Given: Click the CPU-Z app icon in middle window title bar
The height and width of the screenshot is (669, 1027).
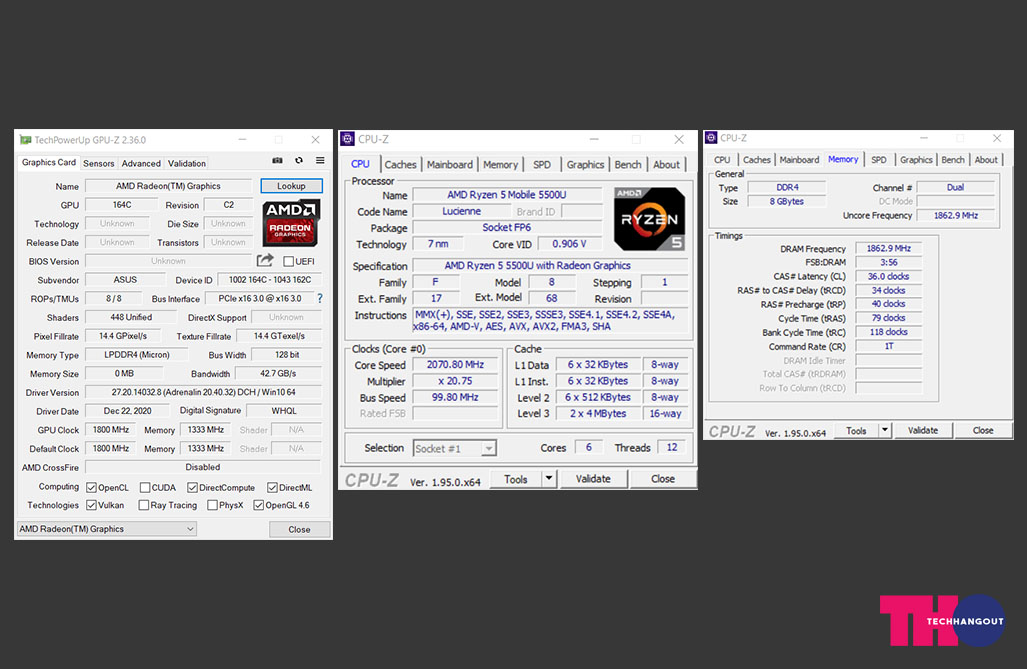Looking at the screenshot, I should pyautogui.click(x=348, y=139).
